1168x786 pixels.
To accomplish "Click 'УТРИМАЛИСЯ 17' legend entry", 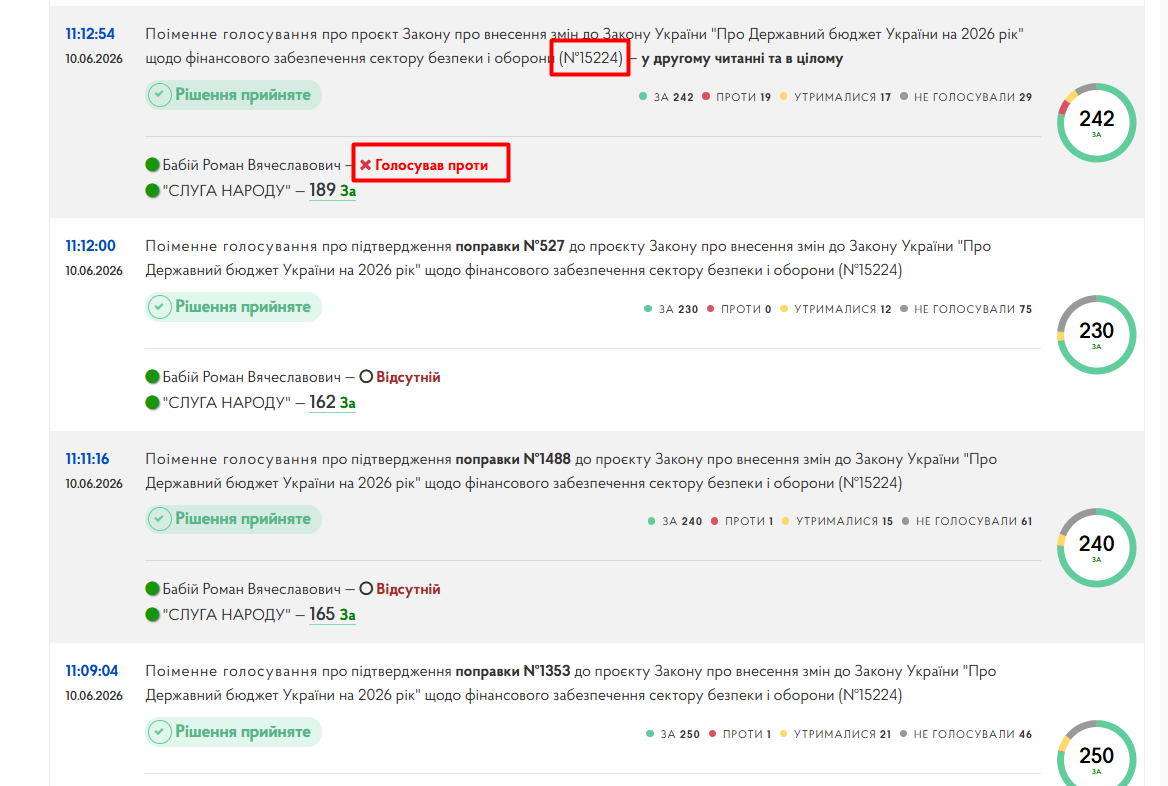I will [835, 97].
